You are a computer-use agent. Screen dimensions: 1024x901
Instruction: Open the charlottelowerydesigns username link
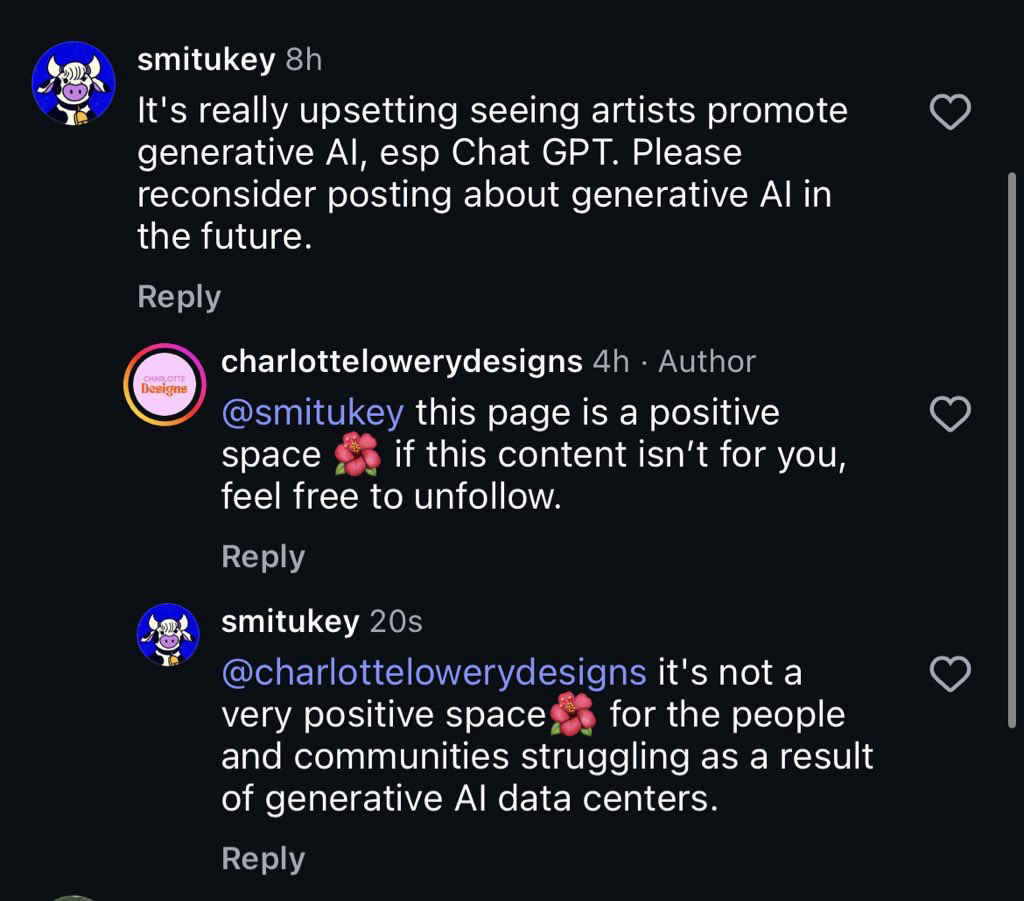pos(401,361)
